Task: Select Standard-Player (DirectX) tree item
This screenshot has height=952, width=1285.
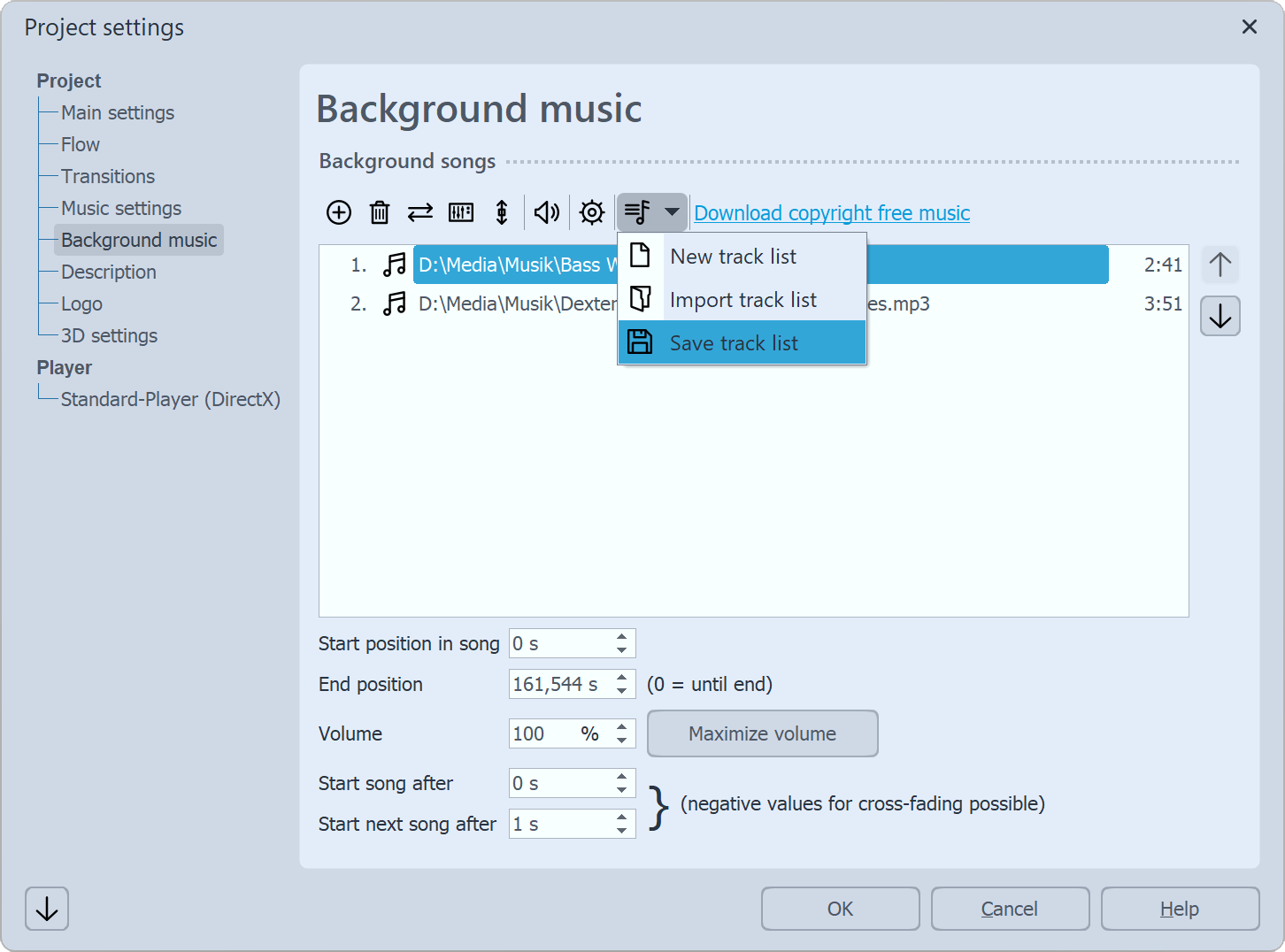Action: click(x=170, y=399)
